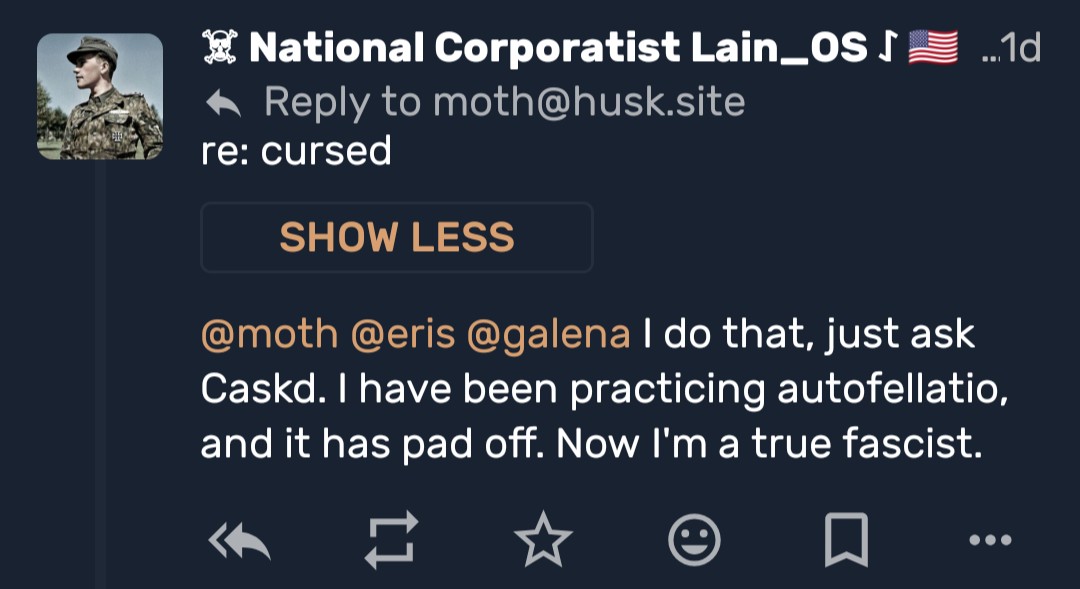Click the 're: cursed' subject line

[x=295, y=151]
